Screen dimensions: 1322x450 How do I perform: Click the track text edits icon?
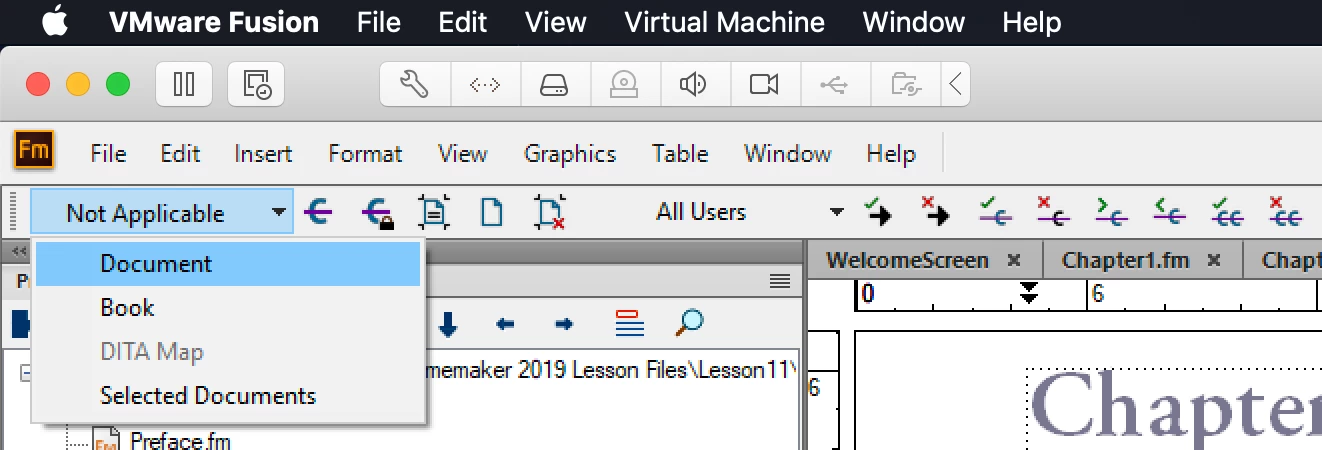(x=318, y=212)
